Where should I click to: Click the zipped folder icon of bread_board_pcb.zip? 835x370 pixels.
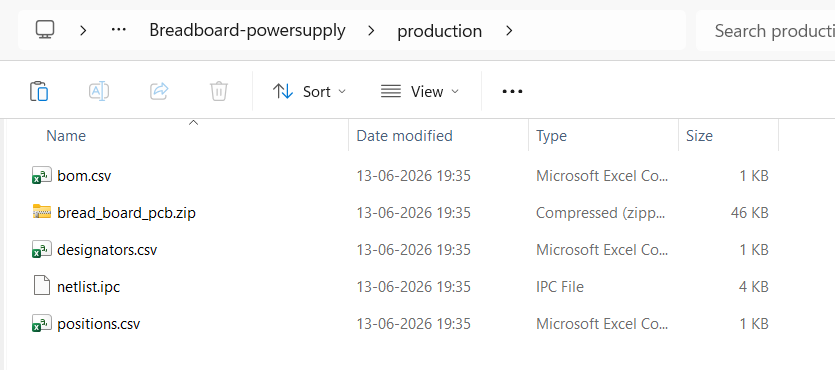click(42, 211)
